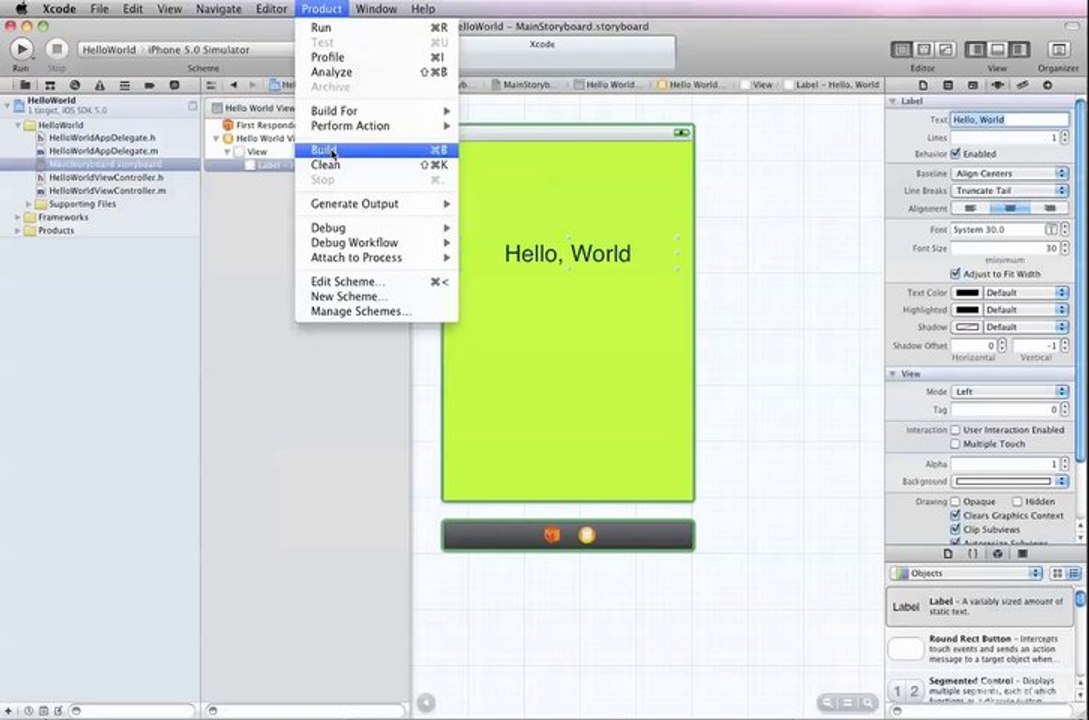The height and width of the screenshot is (720, 1089).
Task: Enable User Interaction Enabled checkbox
Action: [x=955, y=430]
